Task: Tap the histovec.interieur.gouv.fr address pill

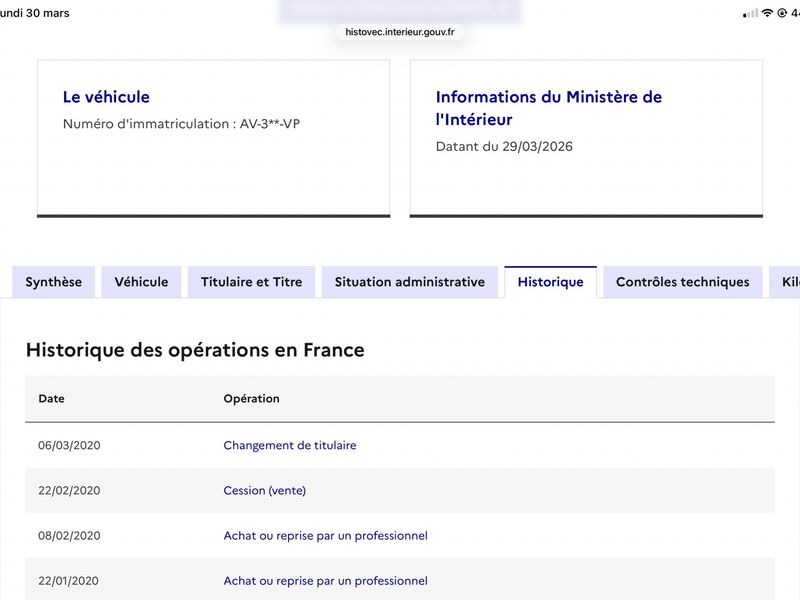Action: (x=399, y=32)
